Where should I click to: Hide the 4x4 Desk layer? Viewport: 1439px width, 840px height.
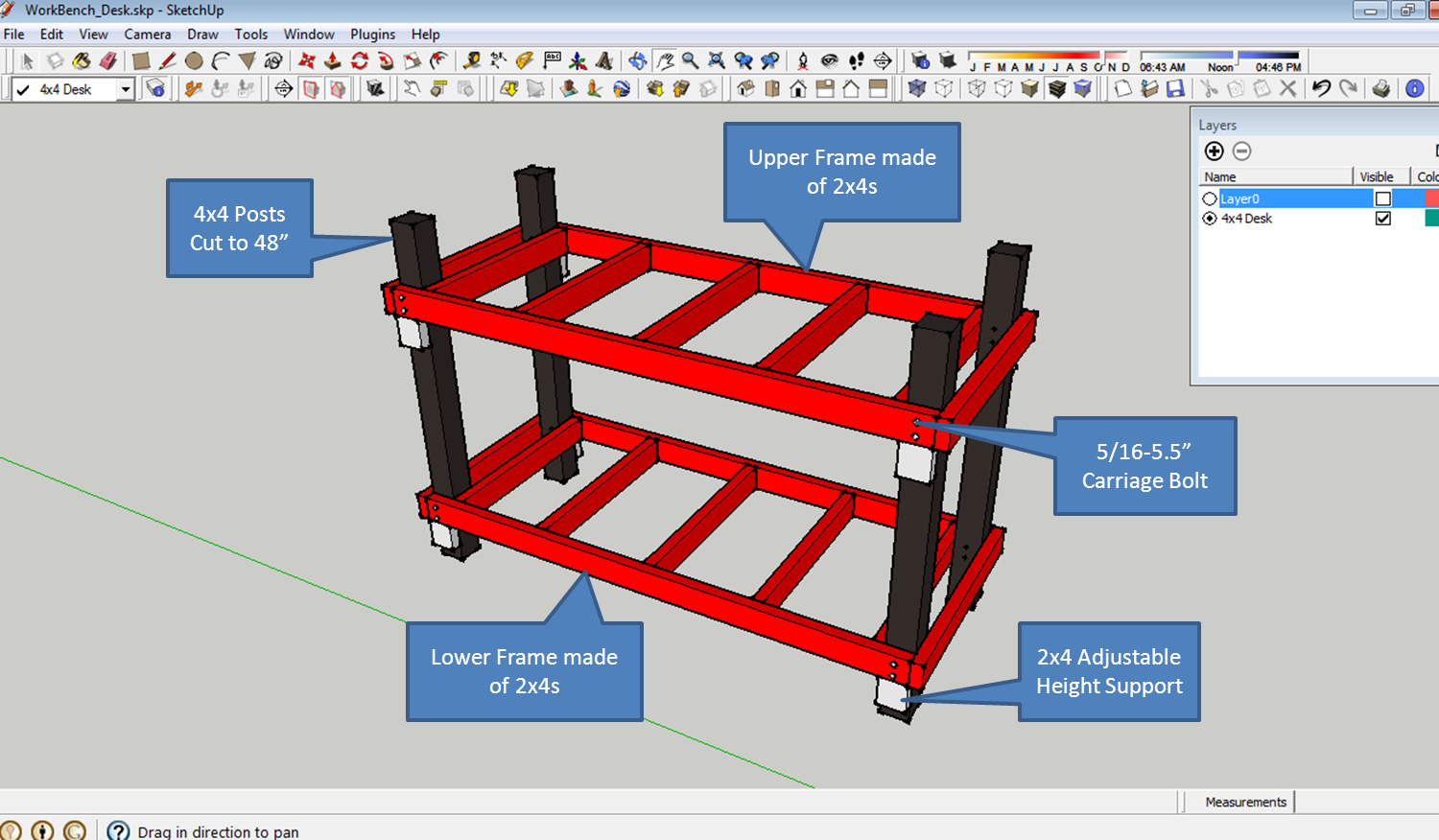click(x=1382, y=218)
